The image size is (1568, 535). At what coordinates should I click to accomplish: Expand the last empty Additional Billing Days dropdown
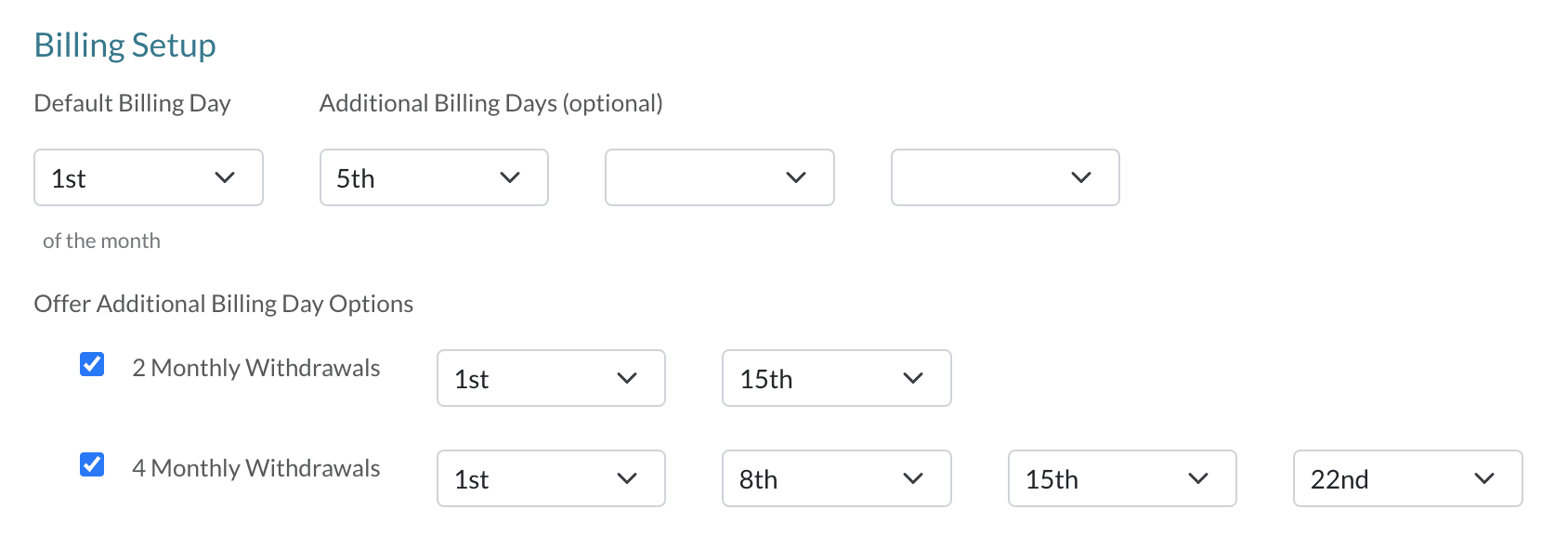click(1005, 177)
